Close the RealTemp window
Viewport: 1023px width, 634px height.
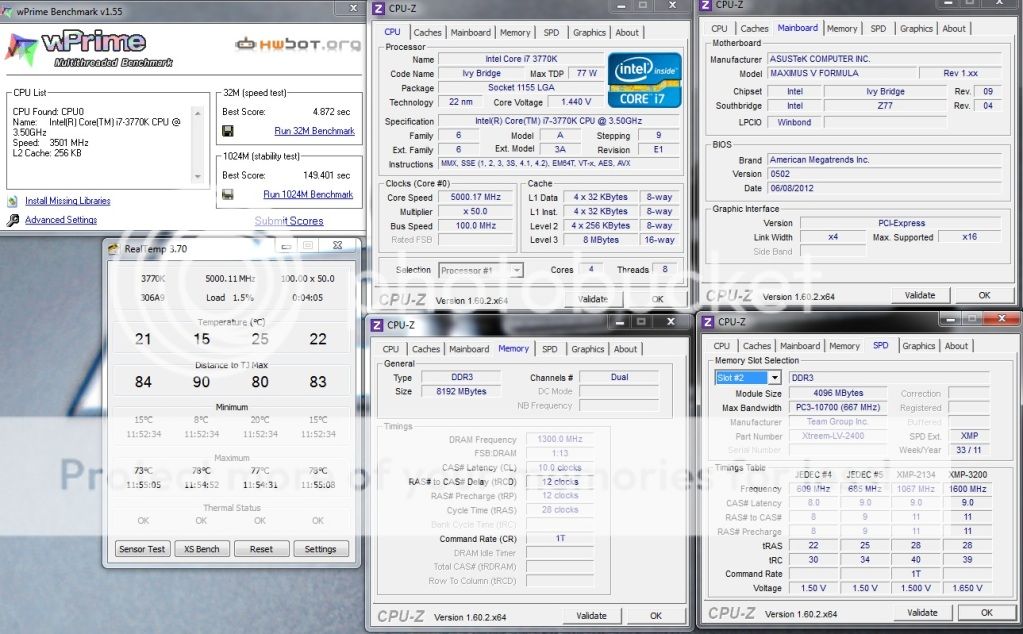337,245
